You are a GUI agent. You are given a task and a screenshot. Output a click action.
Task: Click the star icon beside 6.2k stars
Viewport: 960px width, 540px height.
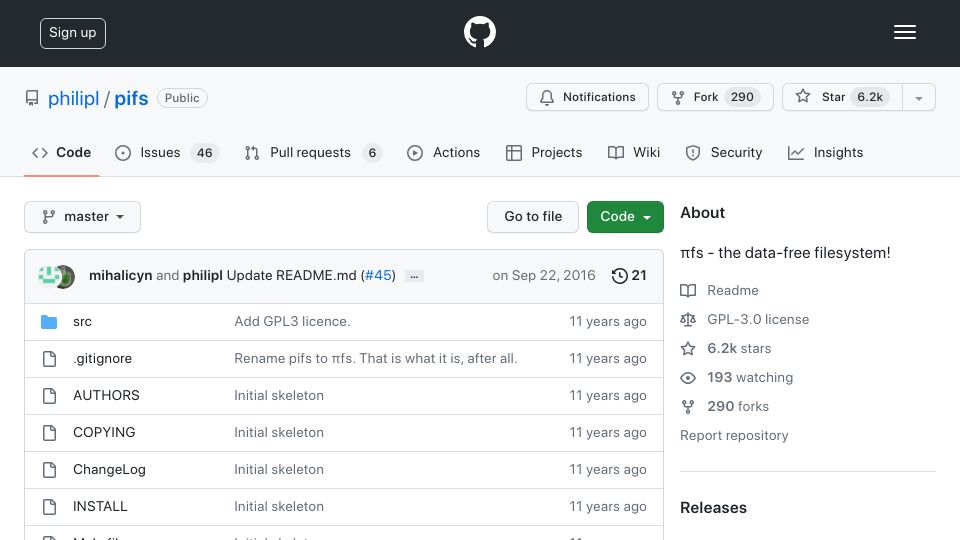[688, 348]
